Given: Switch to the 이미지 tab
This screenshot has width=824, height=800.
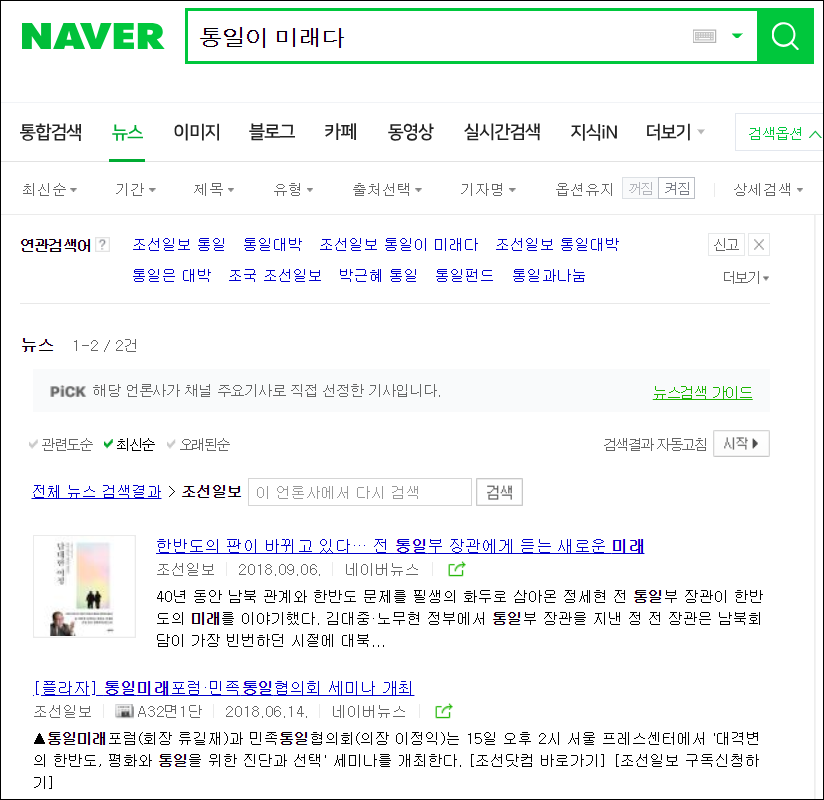Looking at the screenshot, I should 197,132.
